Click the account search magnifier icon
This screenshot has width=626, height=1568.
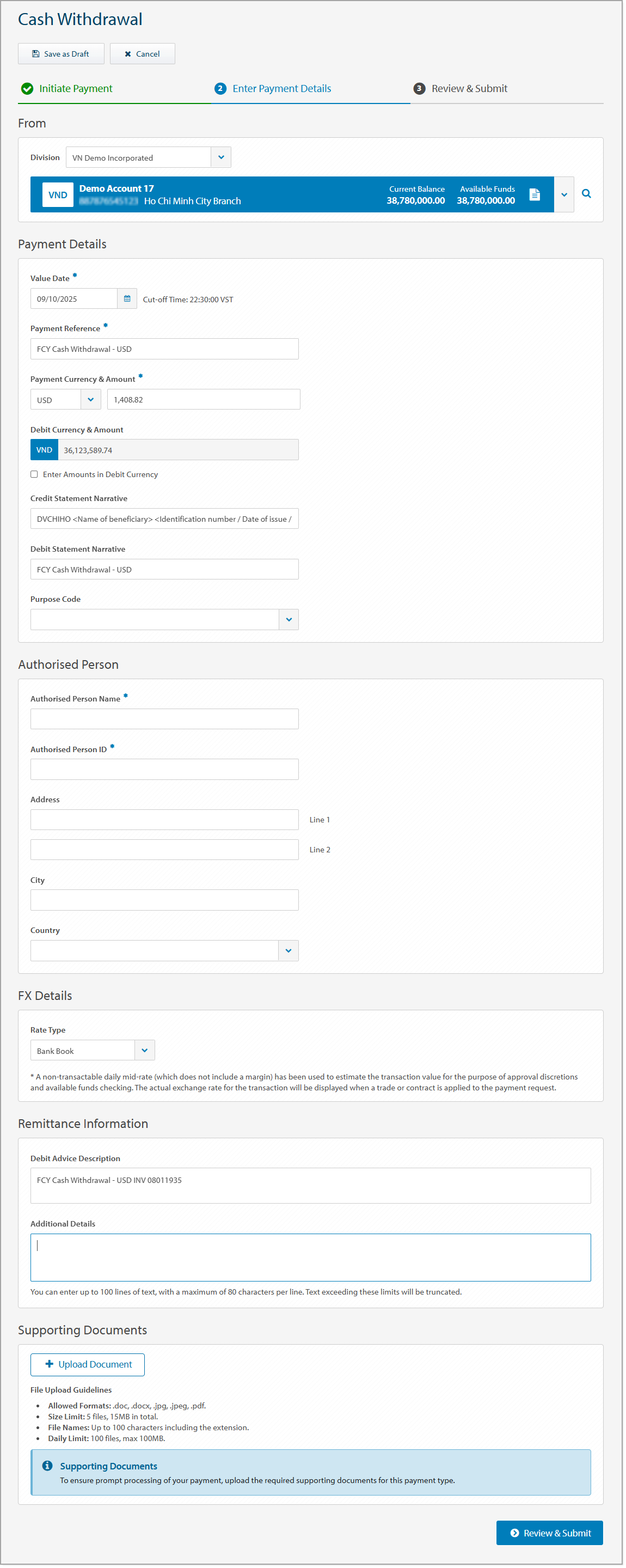coord(587,194)
